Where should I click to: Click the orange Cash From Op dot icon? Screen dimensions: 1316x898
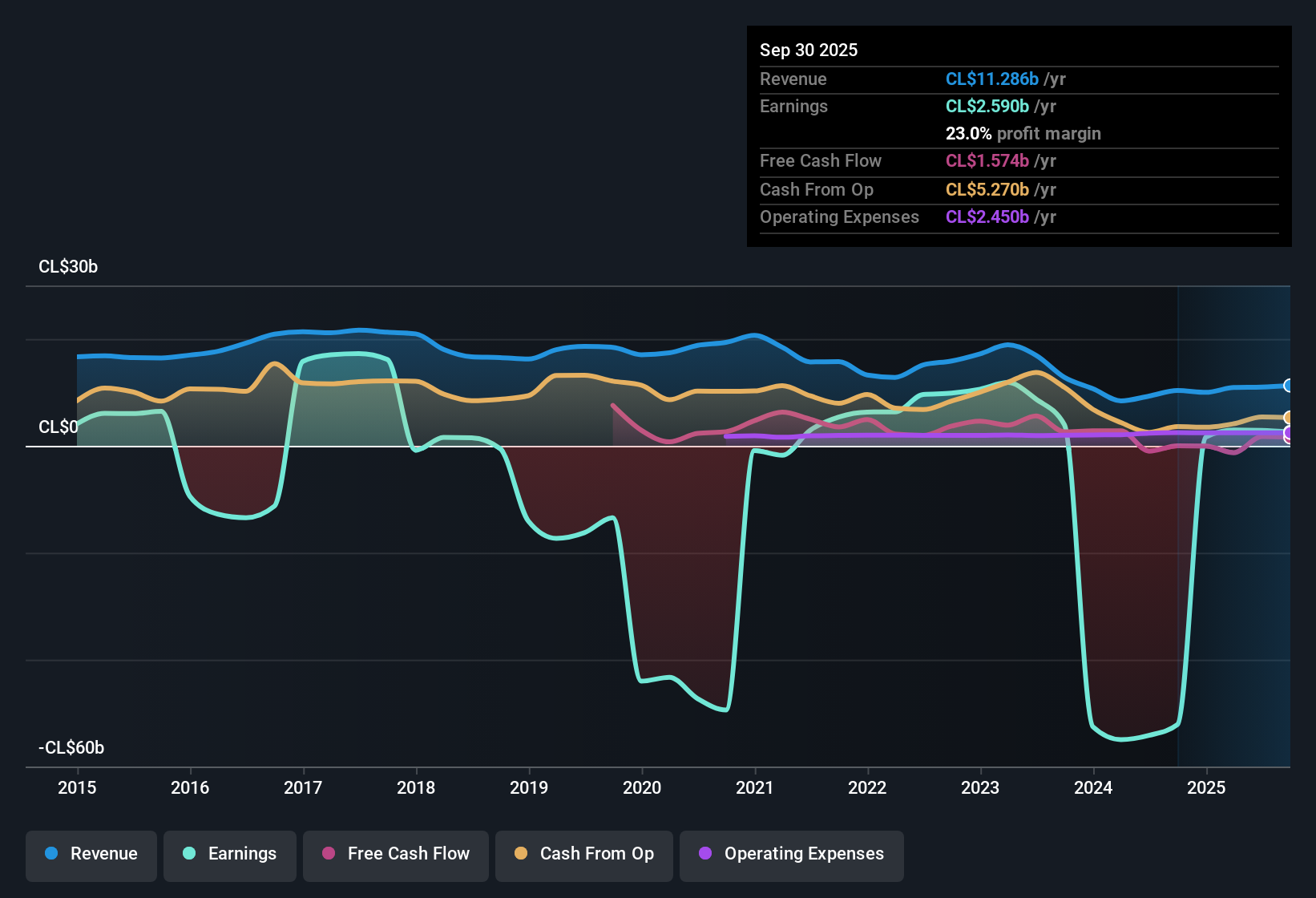coord(522,855)
